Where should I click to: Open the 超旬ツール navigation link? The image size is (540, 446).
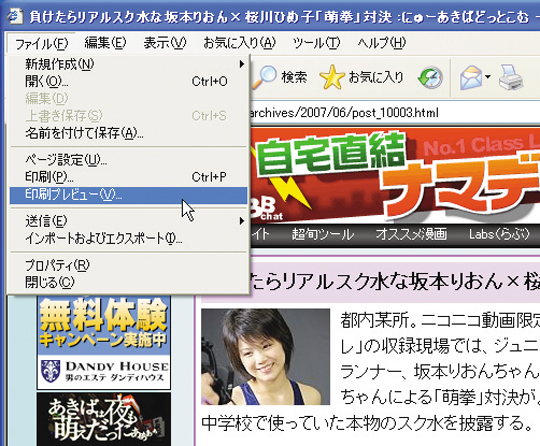coord(323,234)
